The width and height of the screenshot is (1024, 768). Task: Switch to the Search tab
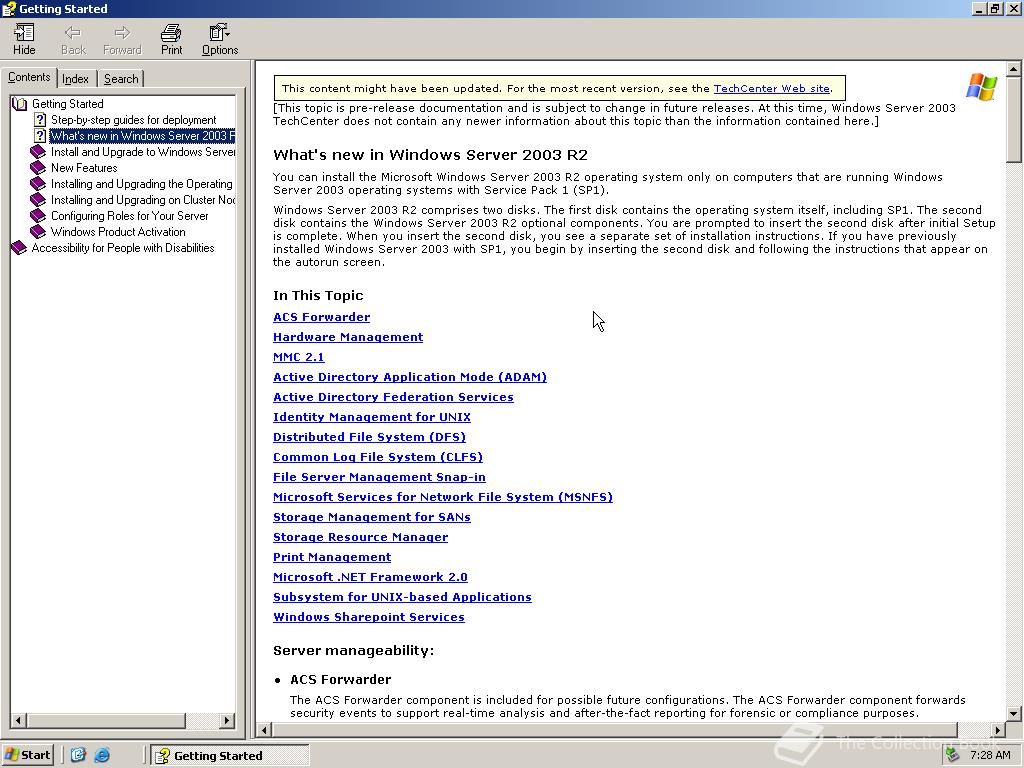point(121,79)
